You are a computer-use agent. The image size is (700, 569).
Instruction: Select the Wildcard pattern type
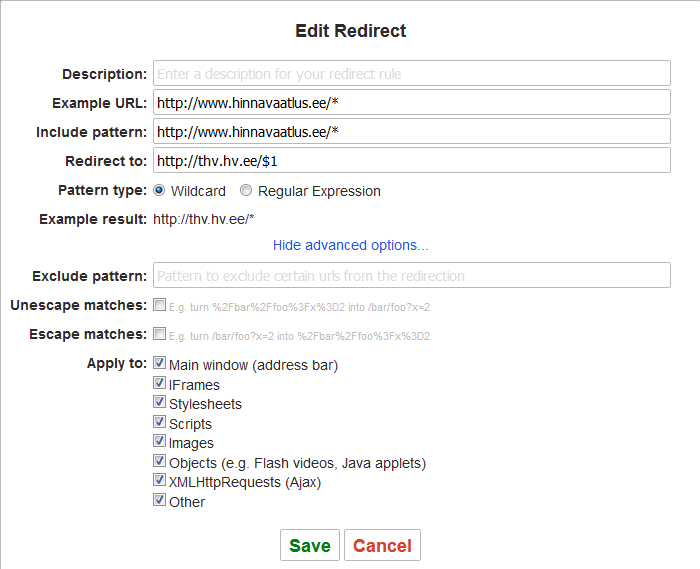(159, 191)
